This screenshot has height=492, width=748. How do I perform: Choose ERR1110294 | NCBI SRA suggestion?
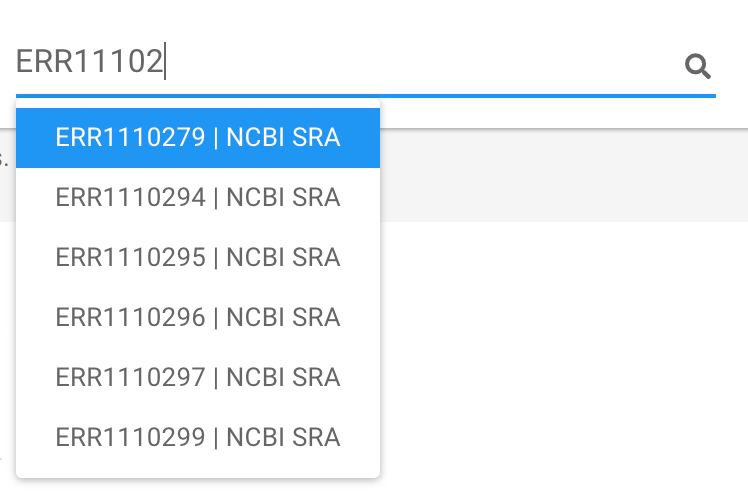198,198
